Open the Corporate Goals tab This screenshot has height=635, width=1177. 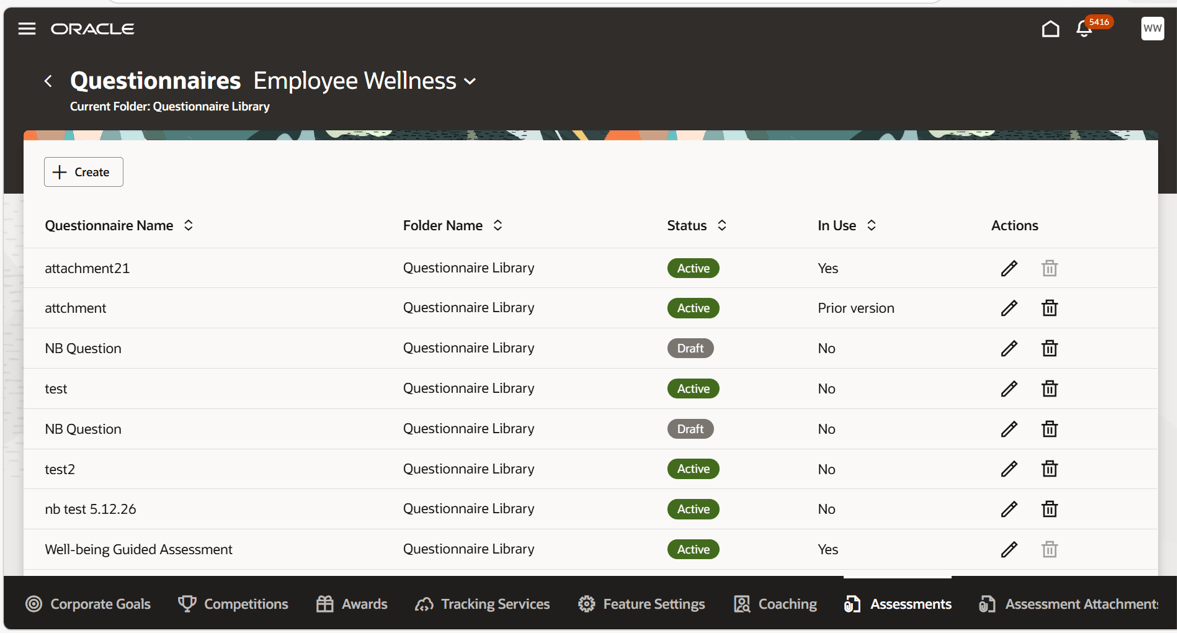(88, 604)
